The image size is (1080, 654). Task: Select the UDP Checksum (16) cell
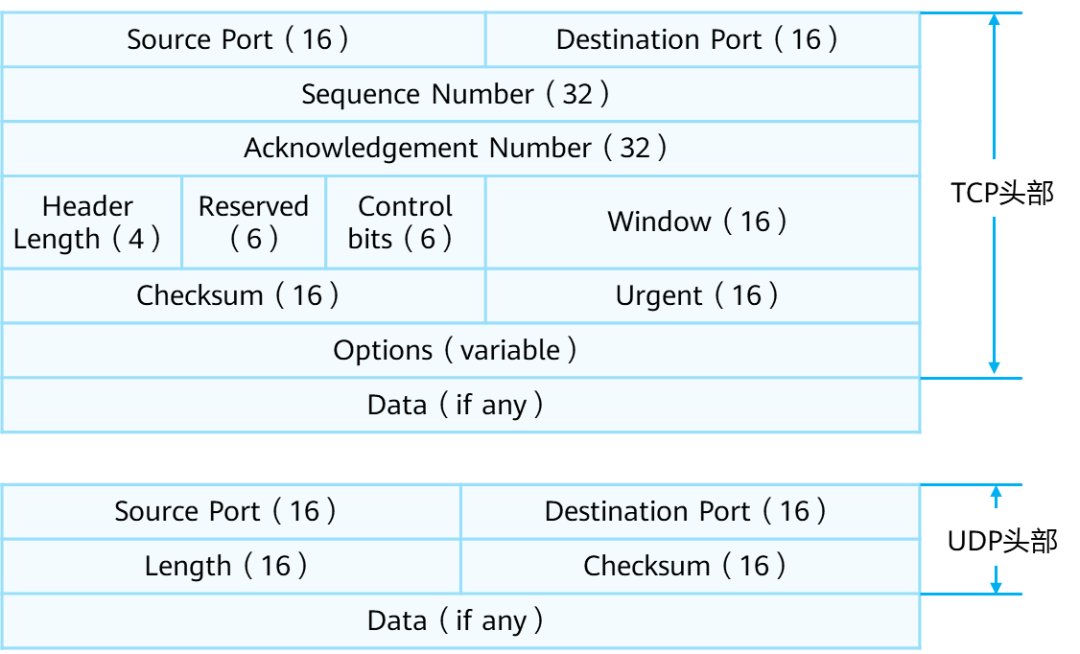690,567
